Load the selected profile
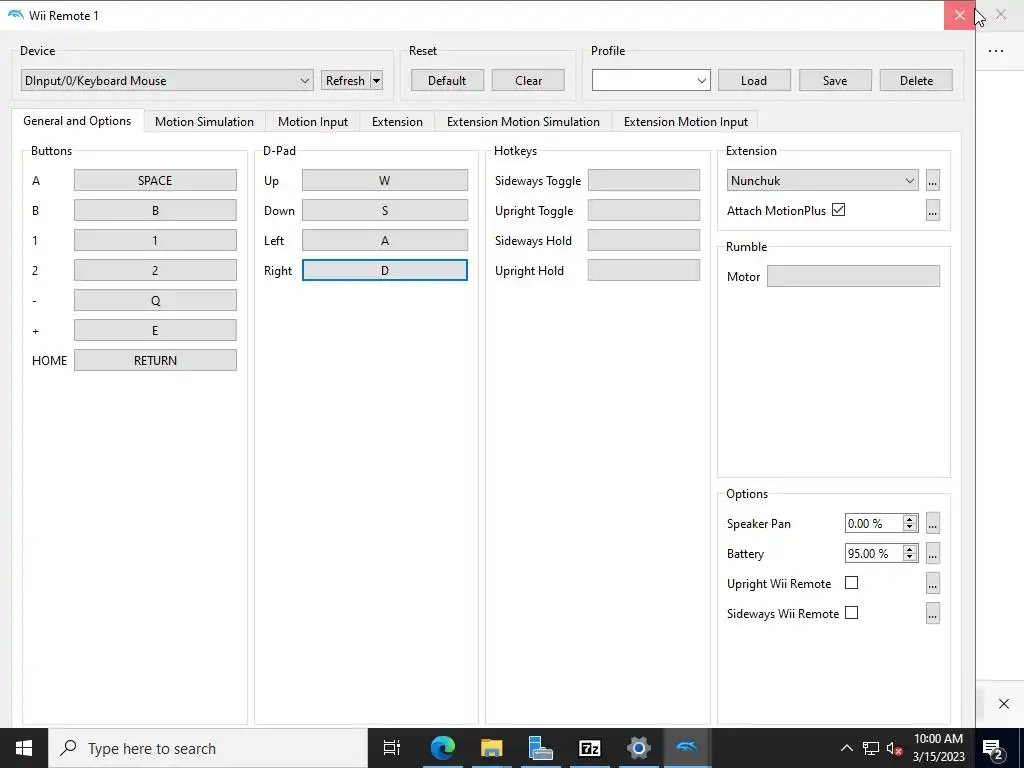The image size is (1024, 768). [x=754, y=81]
